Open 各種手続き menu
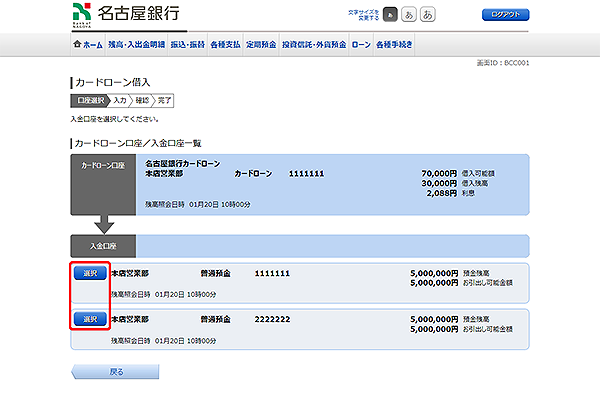 (394, 45)
